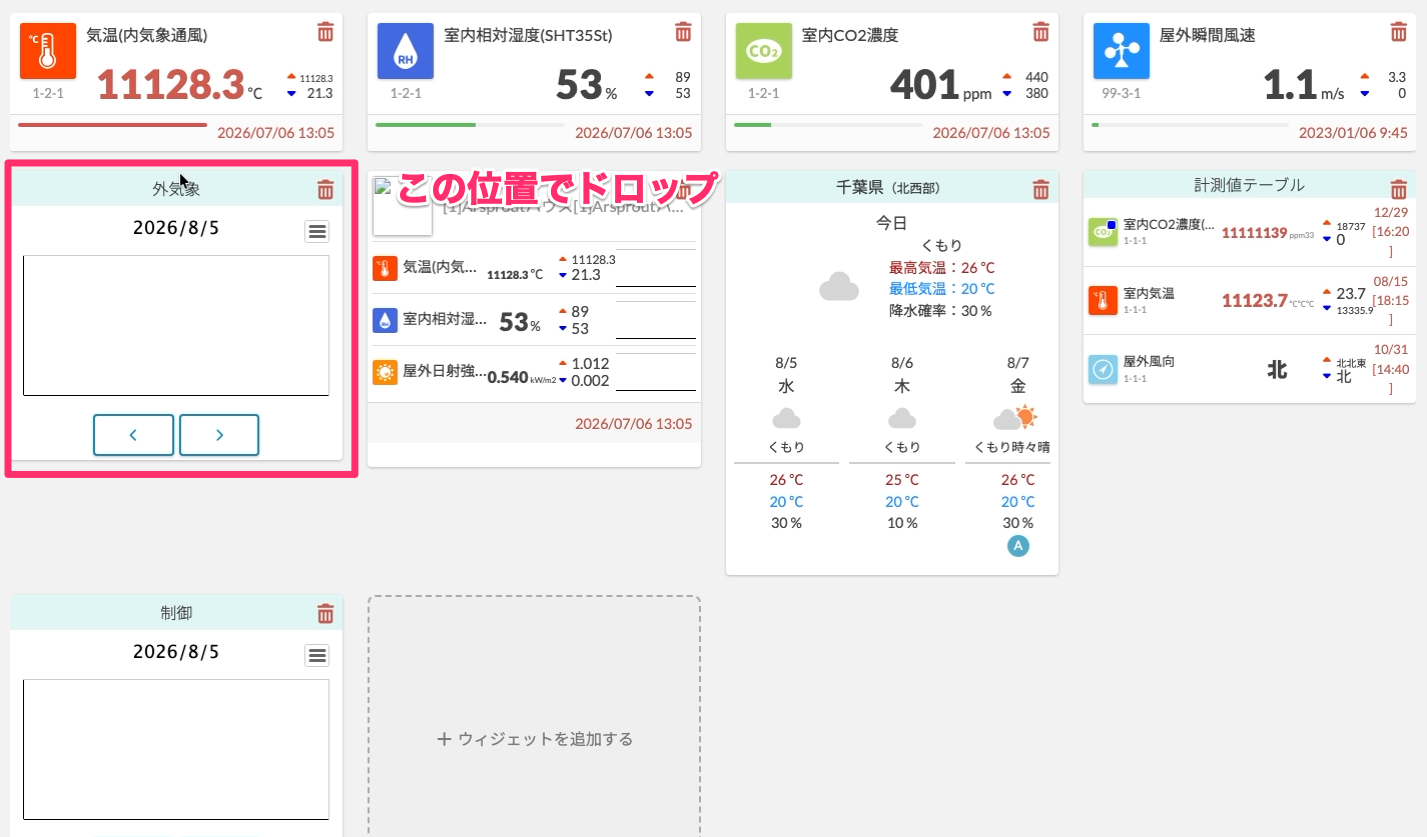Click the 10/31 [14:40] timestamp in table

point(1391,370)
